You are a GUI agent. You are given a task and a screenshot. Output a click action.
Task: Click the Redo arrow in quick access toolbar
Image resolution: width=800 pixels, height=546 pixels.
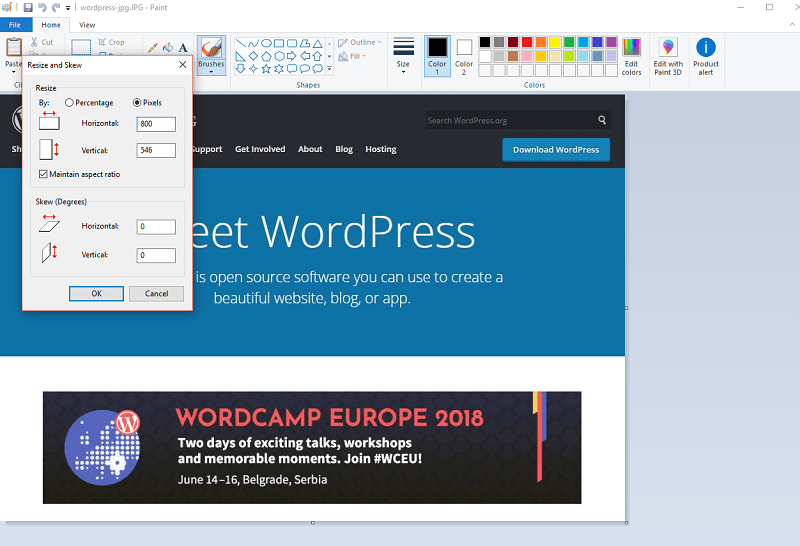(x=56, y=8)
